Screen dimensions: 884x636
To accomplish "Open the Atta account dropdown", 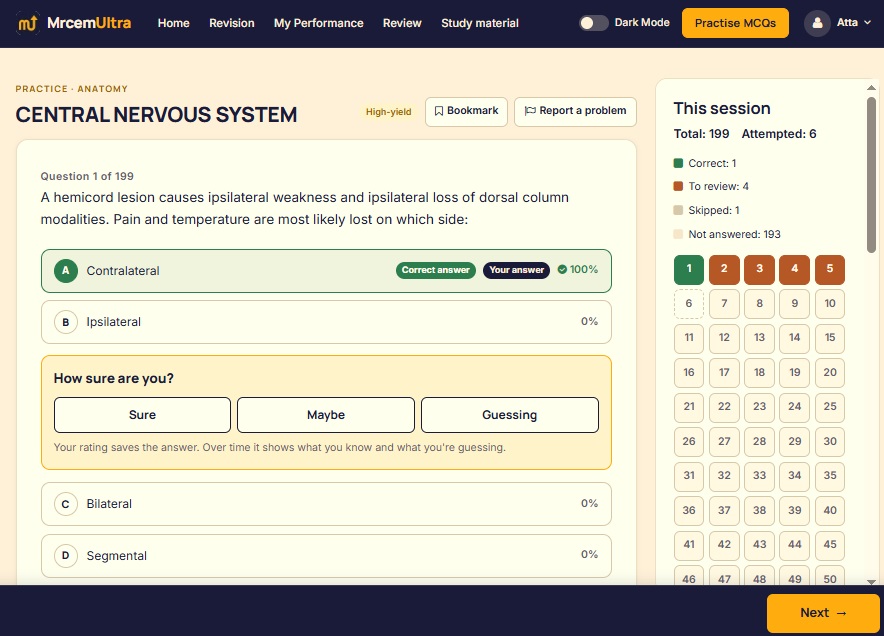I will click(854, 23).
